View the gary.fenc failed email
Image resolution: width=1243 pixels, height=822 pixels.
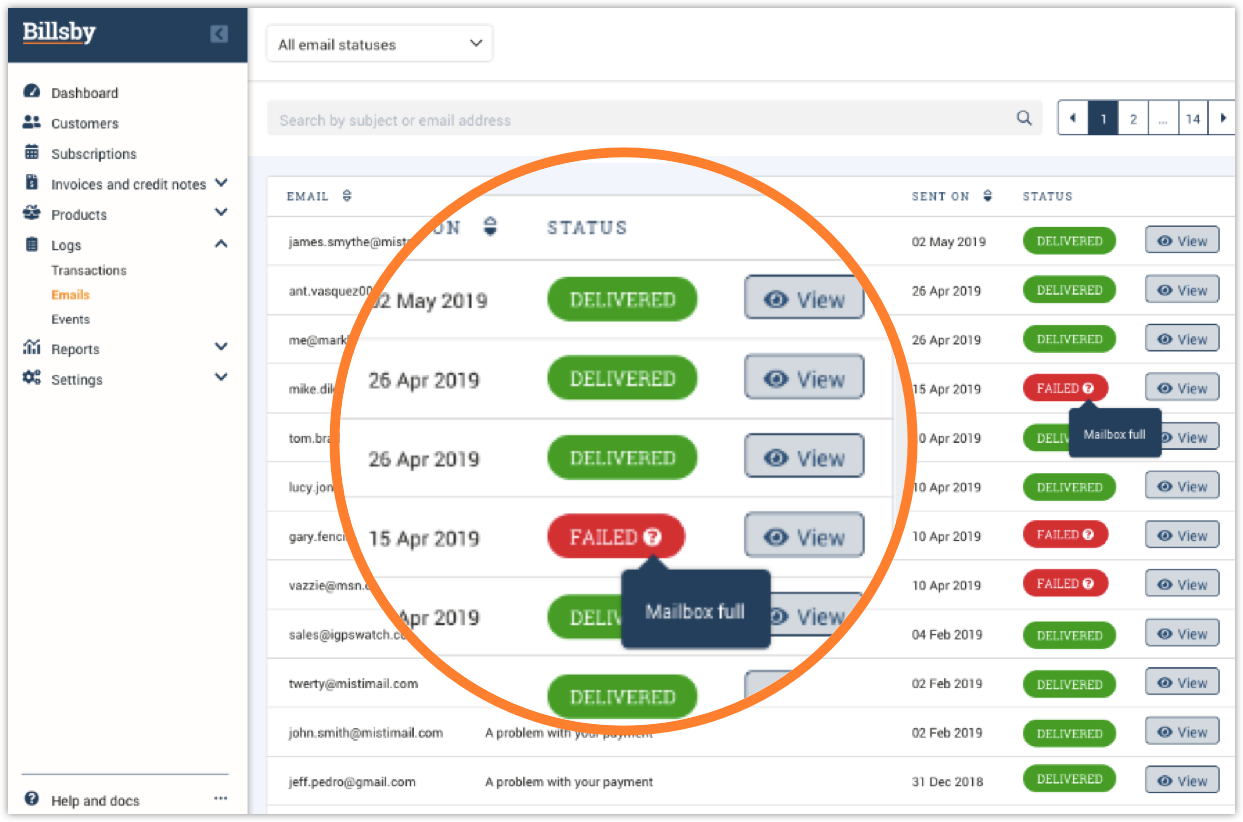pyautogui.click(x=1182, y=535)
